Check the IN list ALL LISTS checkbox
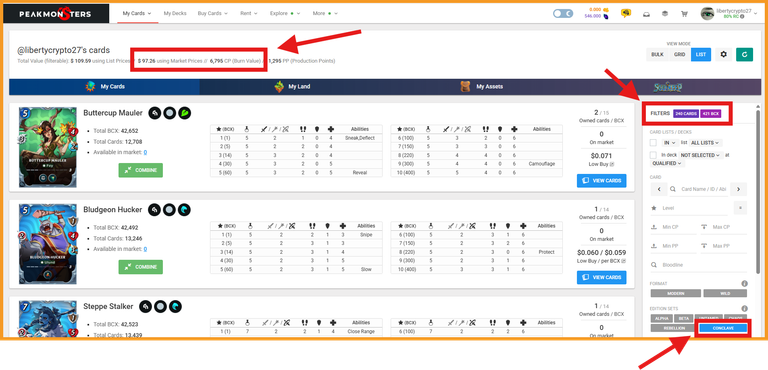This screenshot has height=370, width=768. (x=653, y=143)
